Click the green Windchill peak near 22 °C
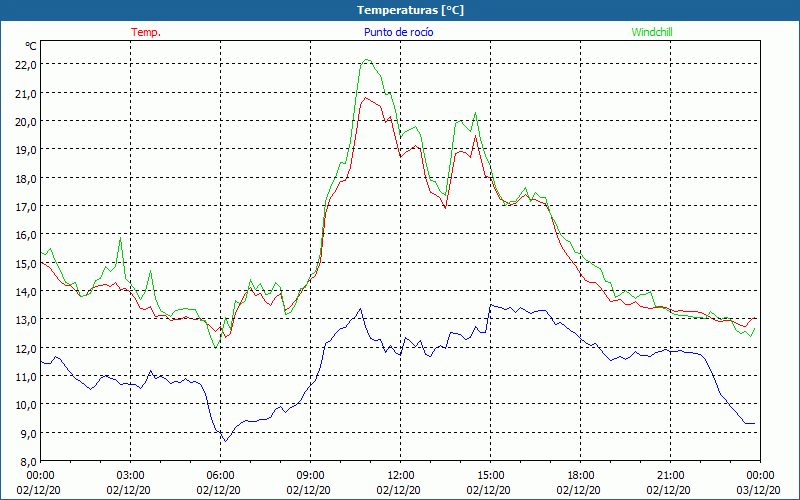800x500 pixels. [x=367, y=60]
